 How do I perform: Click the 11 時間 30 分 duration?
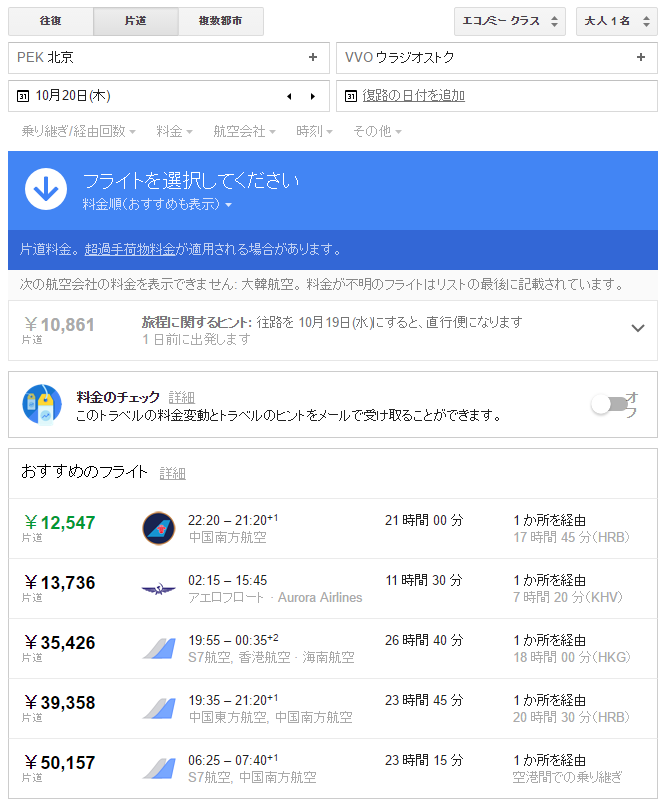[424, 580]
